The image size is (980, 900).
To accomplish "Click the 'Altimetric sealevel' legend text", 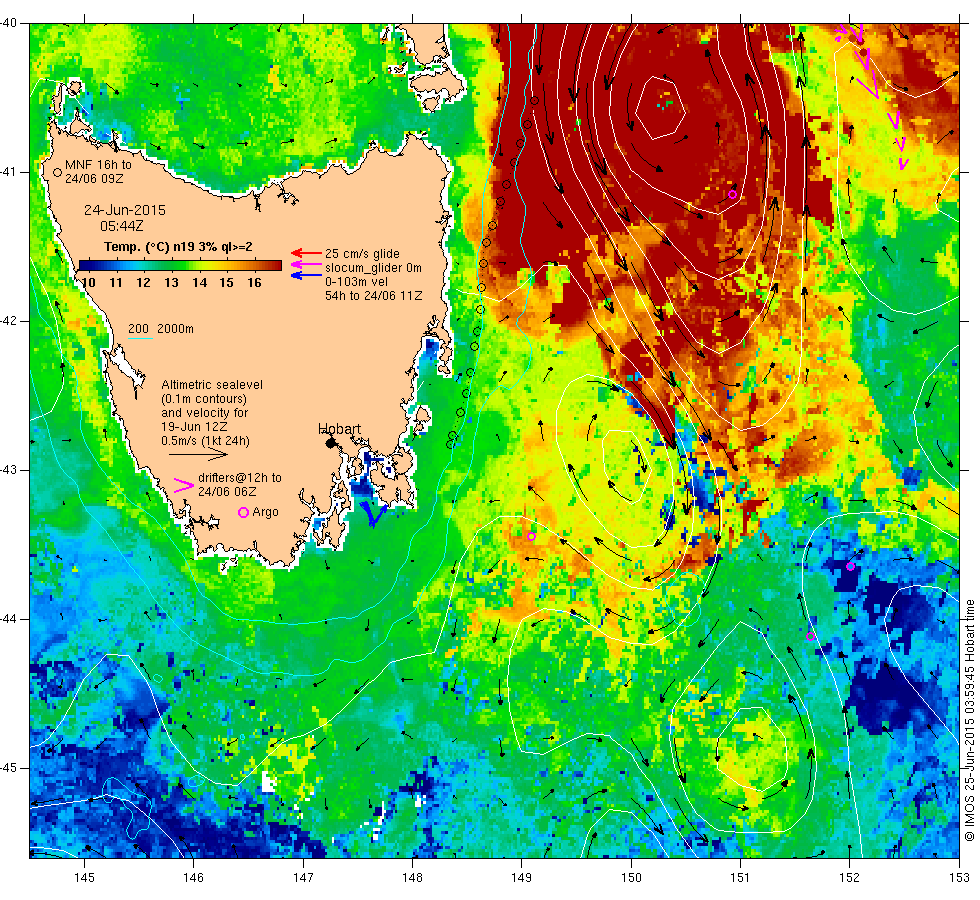I will click(x=212, y=385).
